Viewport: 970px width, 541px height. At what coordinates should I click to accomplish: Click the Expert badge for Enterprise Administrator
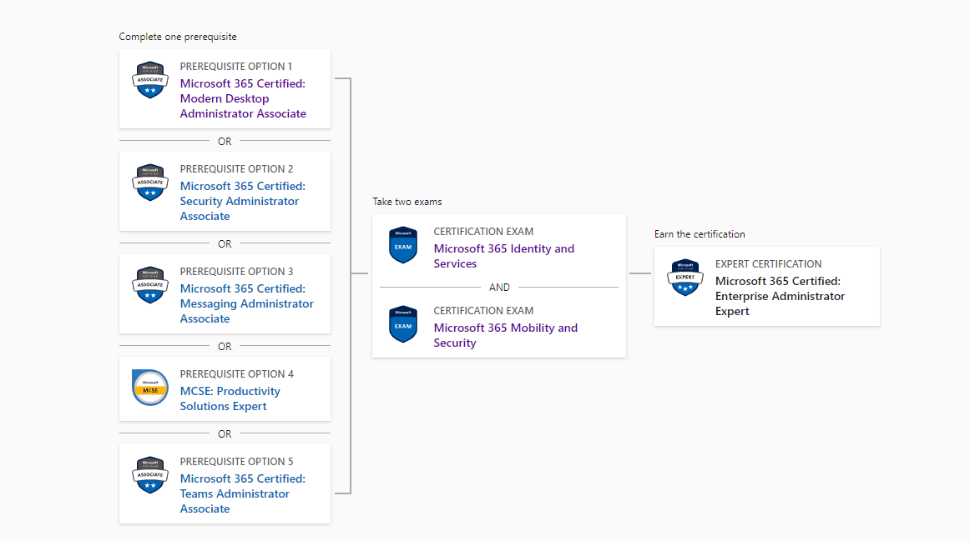tap(685, 278)
